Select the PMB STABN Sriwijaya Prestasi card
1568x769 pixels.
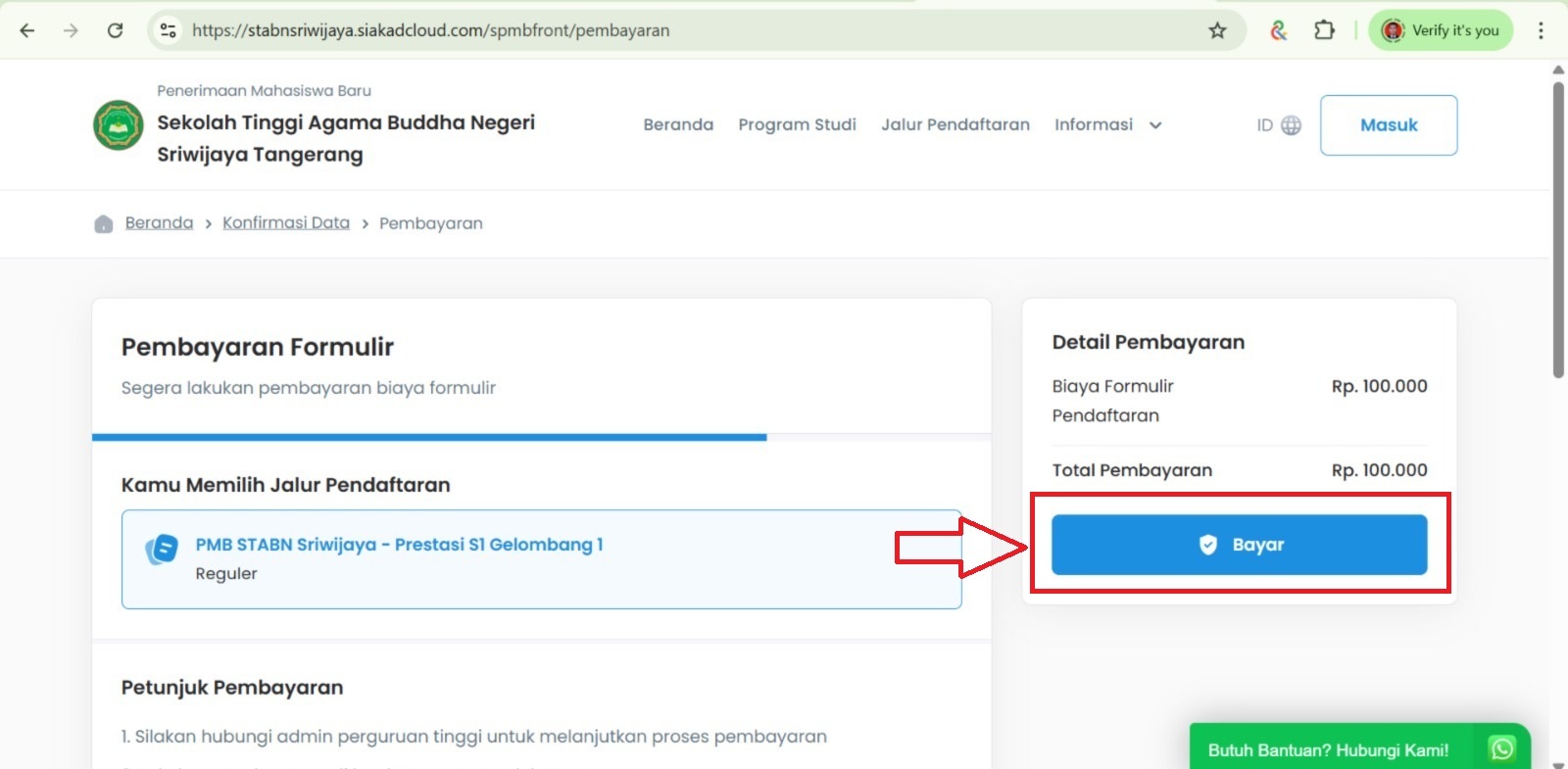[x=541, y=558]
